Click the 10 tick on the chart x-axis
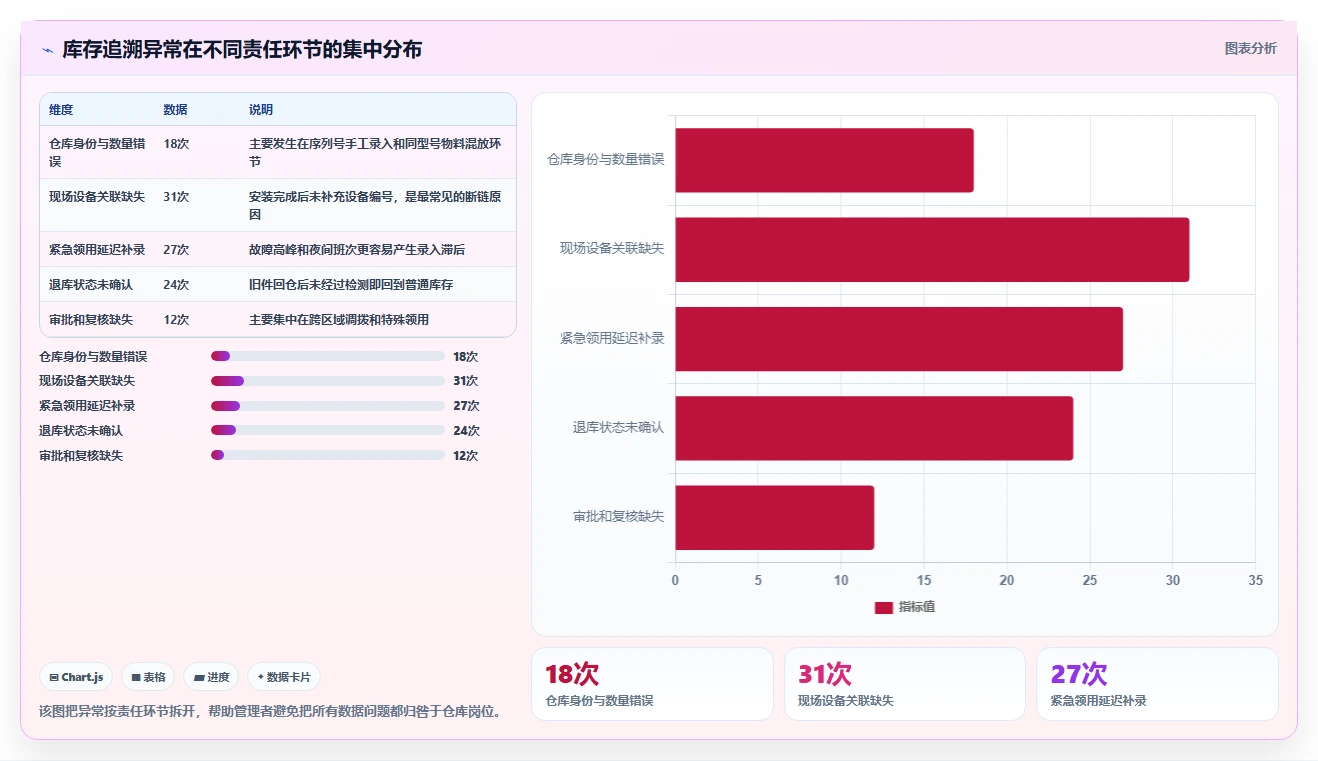Screen dimensions: 1318x761 pos(841,581)
